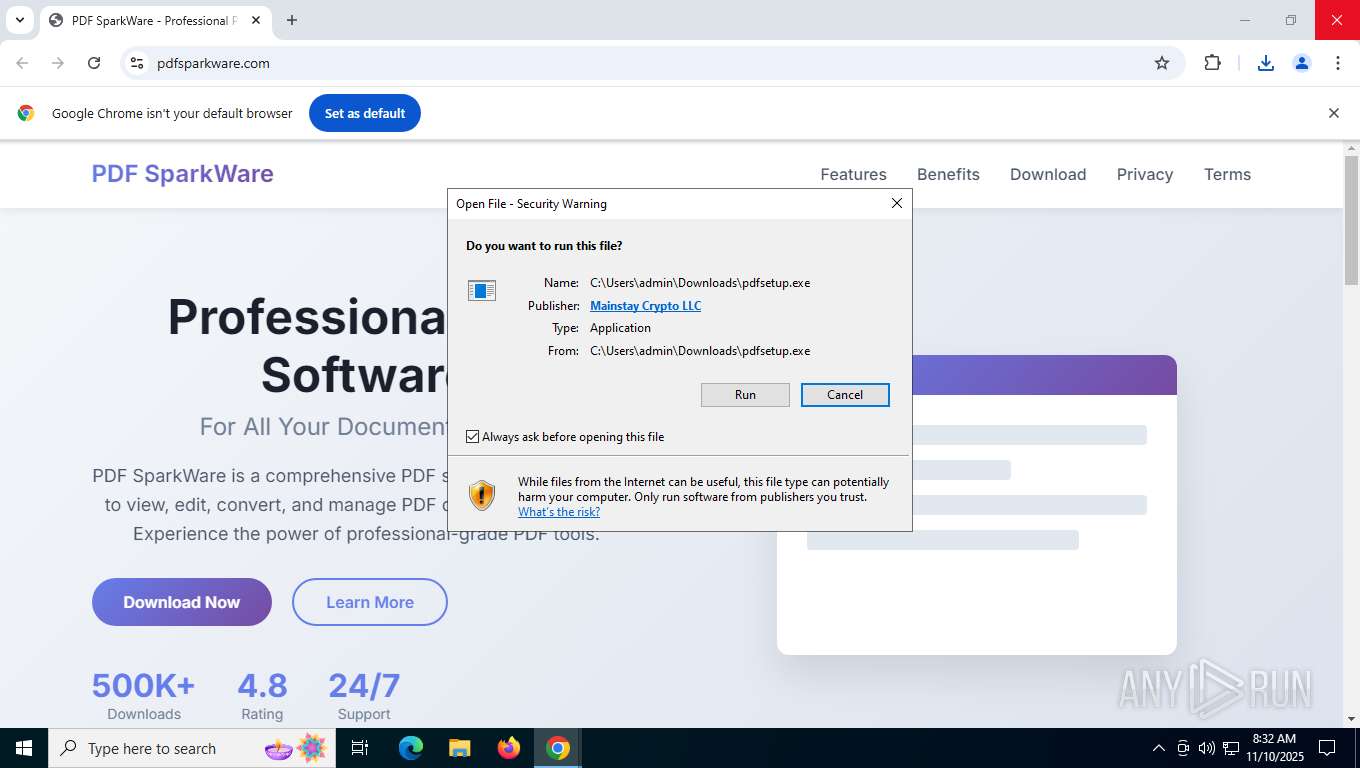The image size is (1360, 768).
Task: Click the application file icon in dialog
Action: tap(482, 291)
